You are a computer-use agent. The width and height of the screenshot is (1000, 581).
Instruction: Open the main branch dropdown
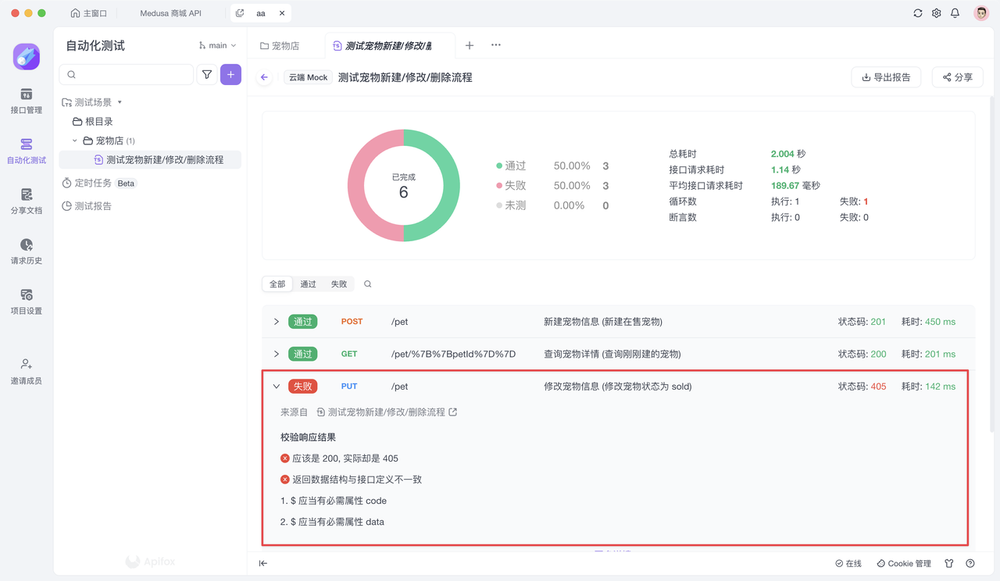pyautogui.click(x=218, y=46)
